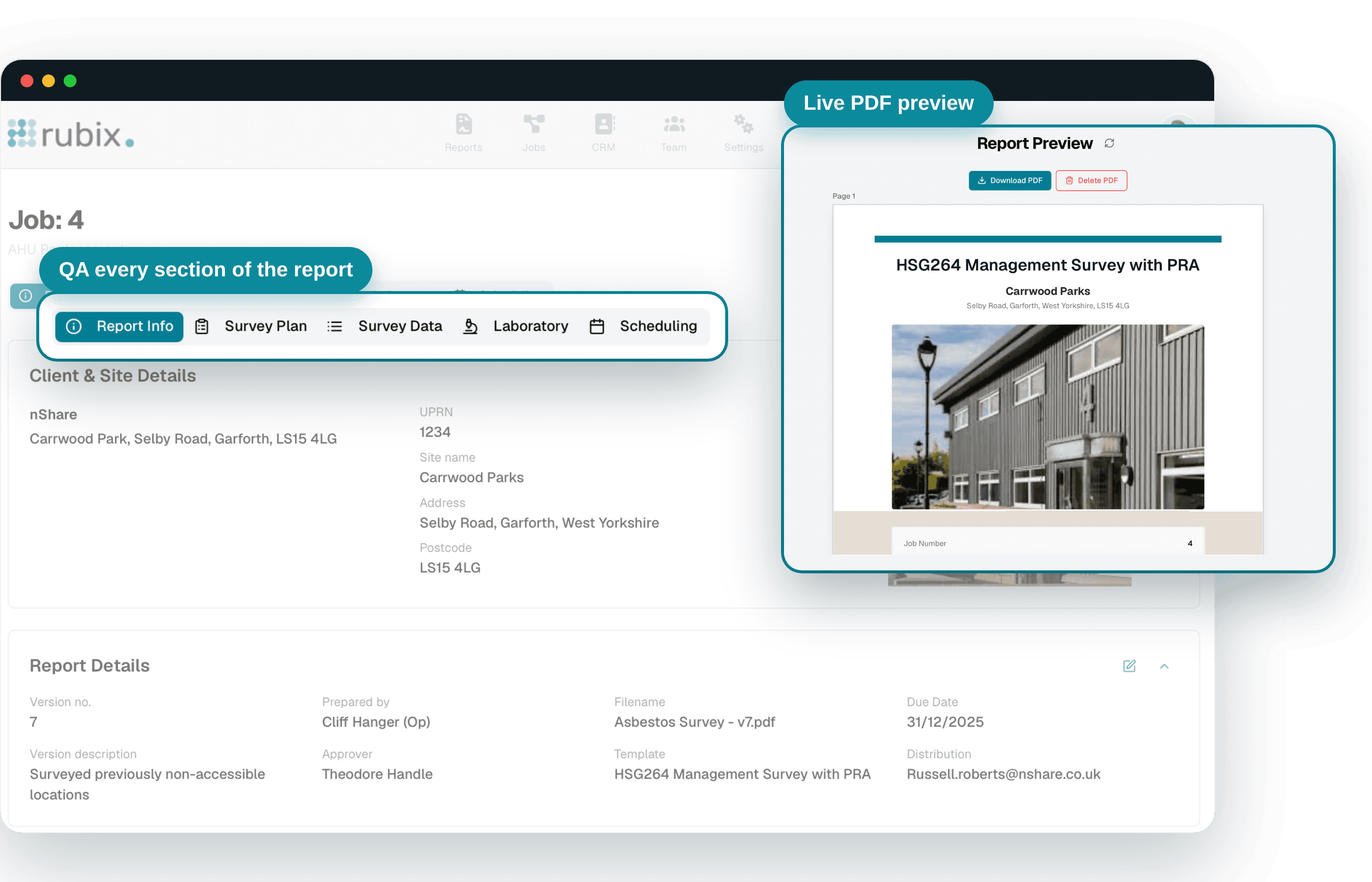Open the Jobs navigation icon

tap(533, 132)
